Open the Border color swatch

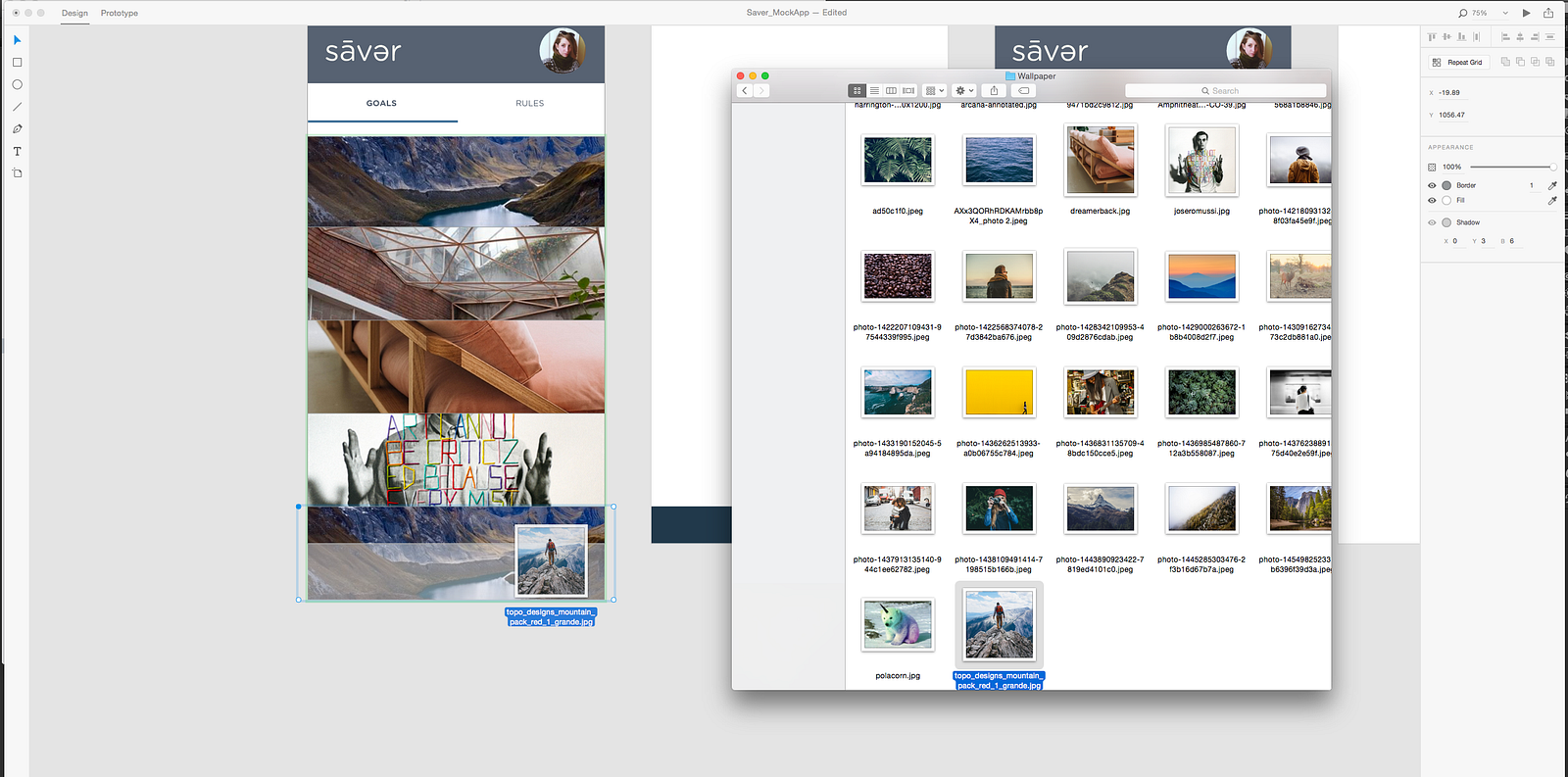(x=1446, y=185)
